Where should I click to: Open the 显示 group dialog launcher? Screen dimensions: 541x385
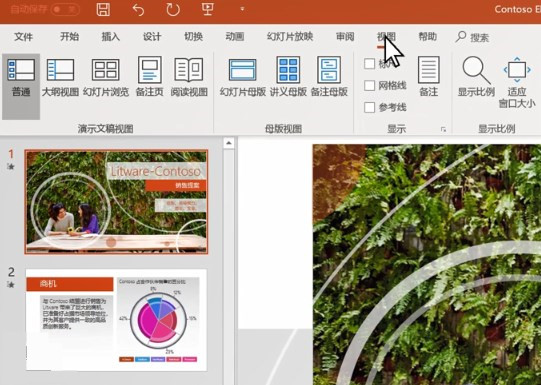[443, 130]
